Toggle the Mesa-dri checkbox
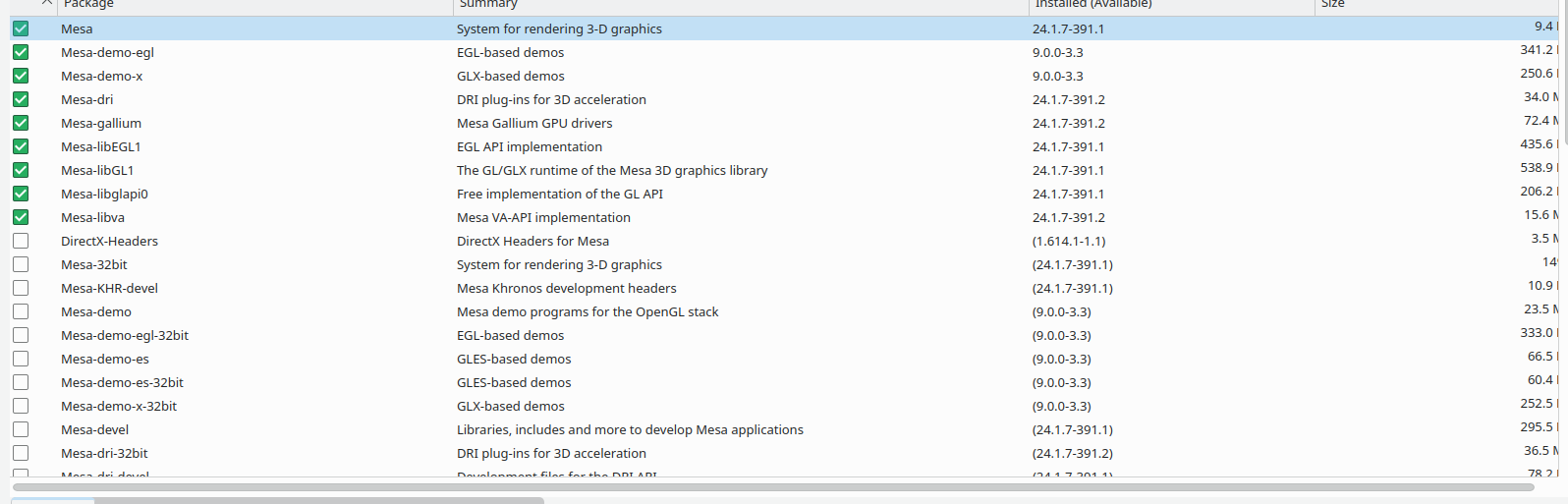The height and width of the screenshot is (504, 1568). click(21, 99)
